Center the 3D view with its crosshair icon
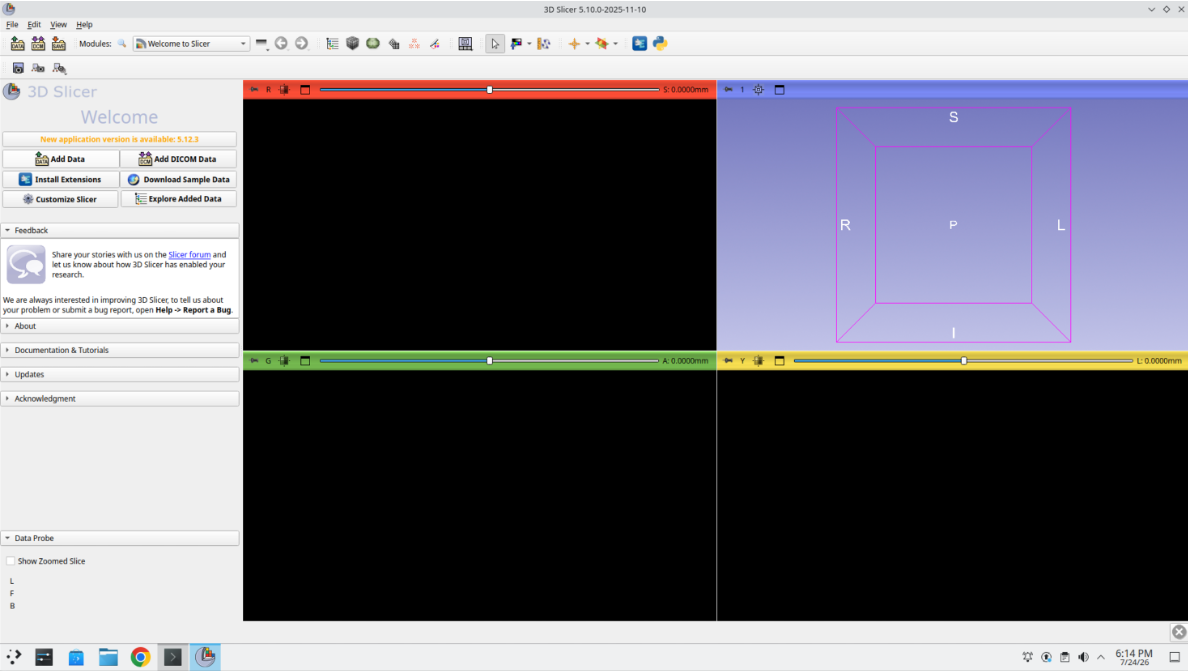Image resolution: width=1188 pixels, height=672 pixels. 758,89
